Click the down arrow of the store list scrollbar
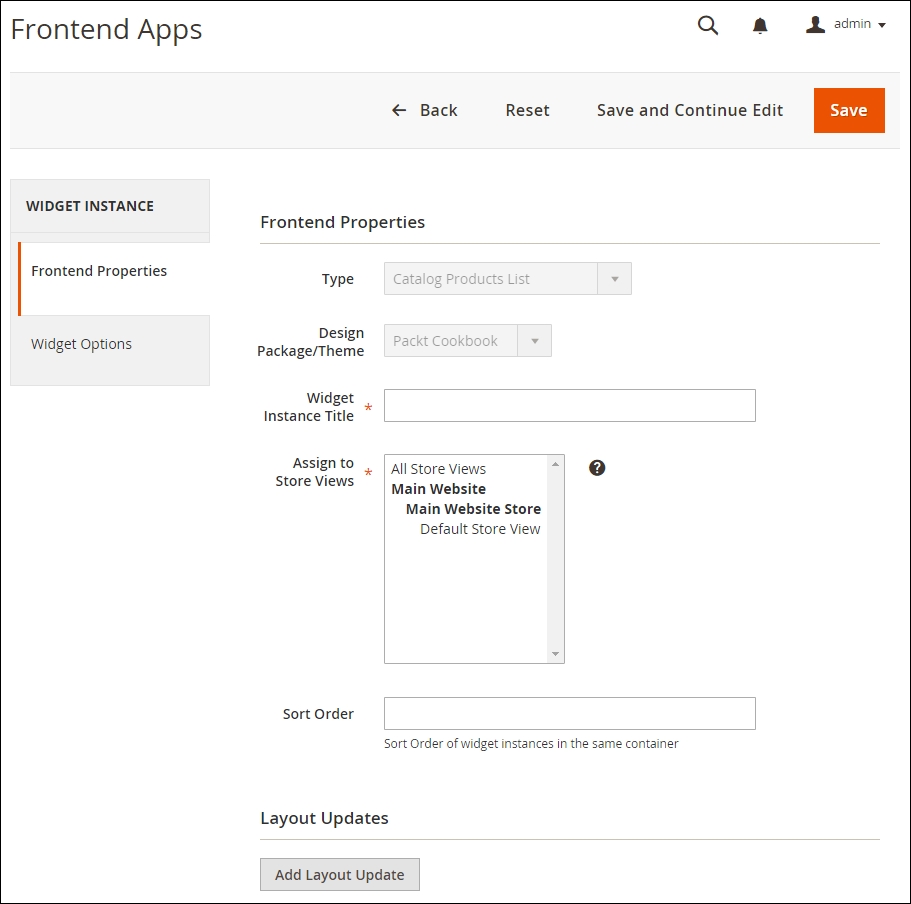This screenshot has height=904, width=911. pyautogui.click(x=554, y=653)
